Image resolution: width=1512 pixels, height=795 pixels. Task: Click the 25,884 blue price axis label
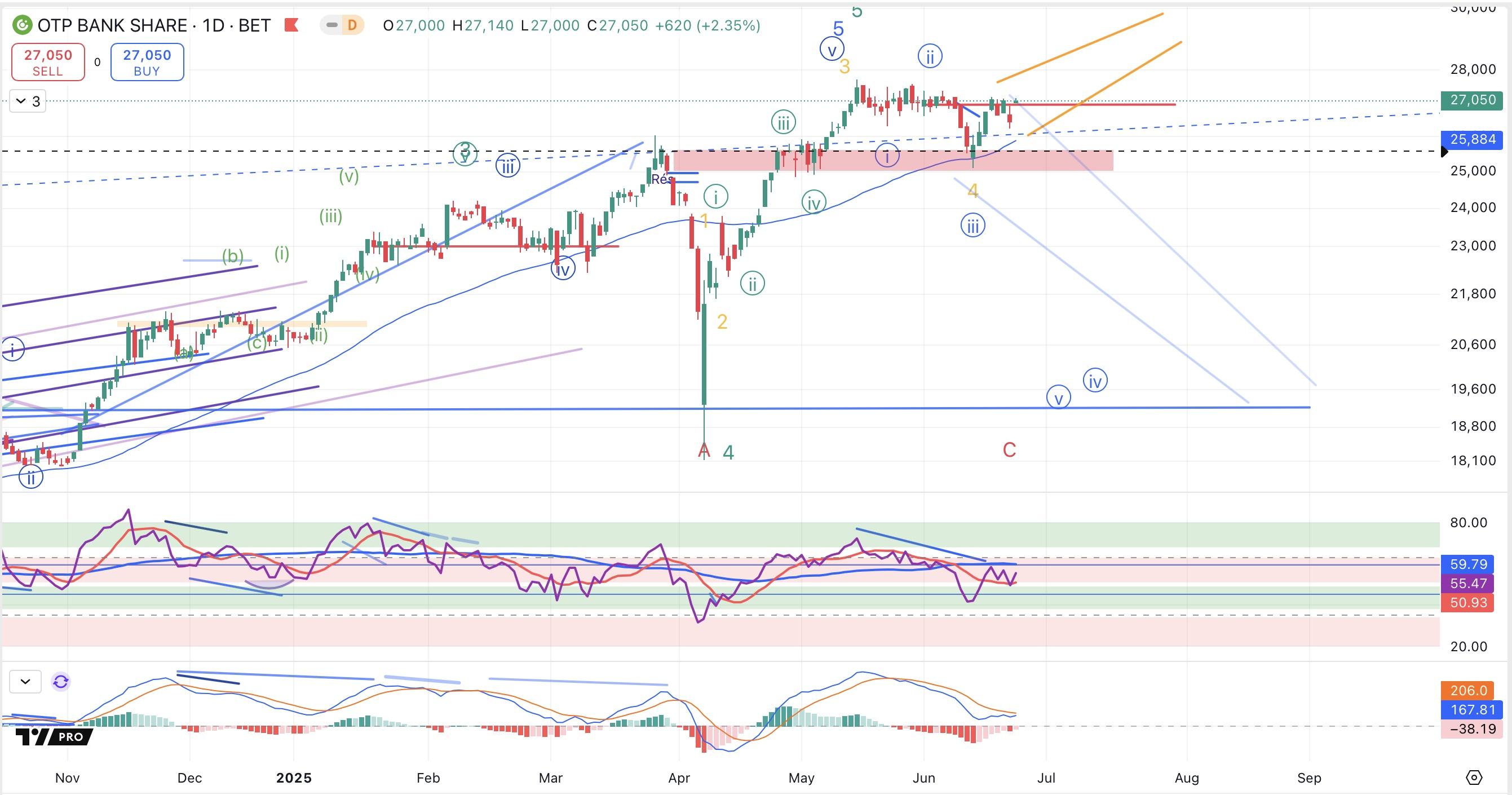coord(1472,139)
